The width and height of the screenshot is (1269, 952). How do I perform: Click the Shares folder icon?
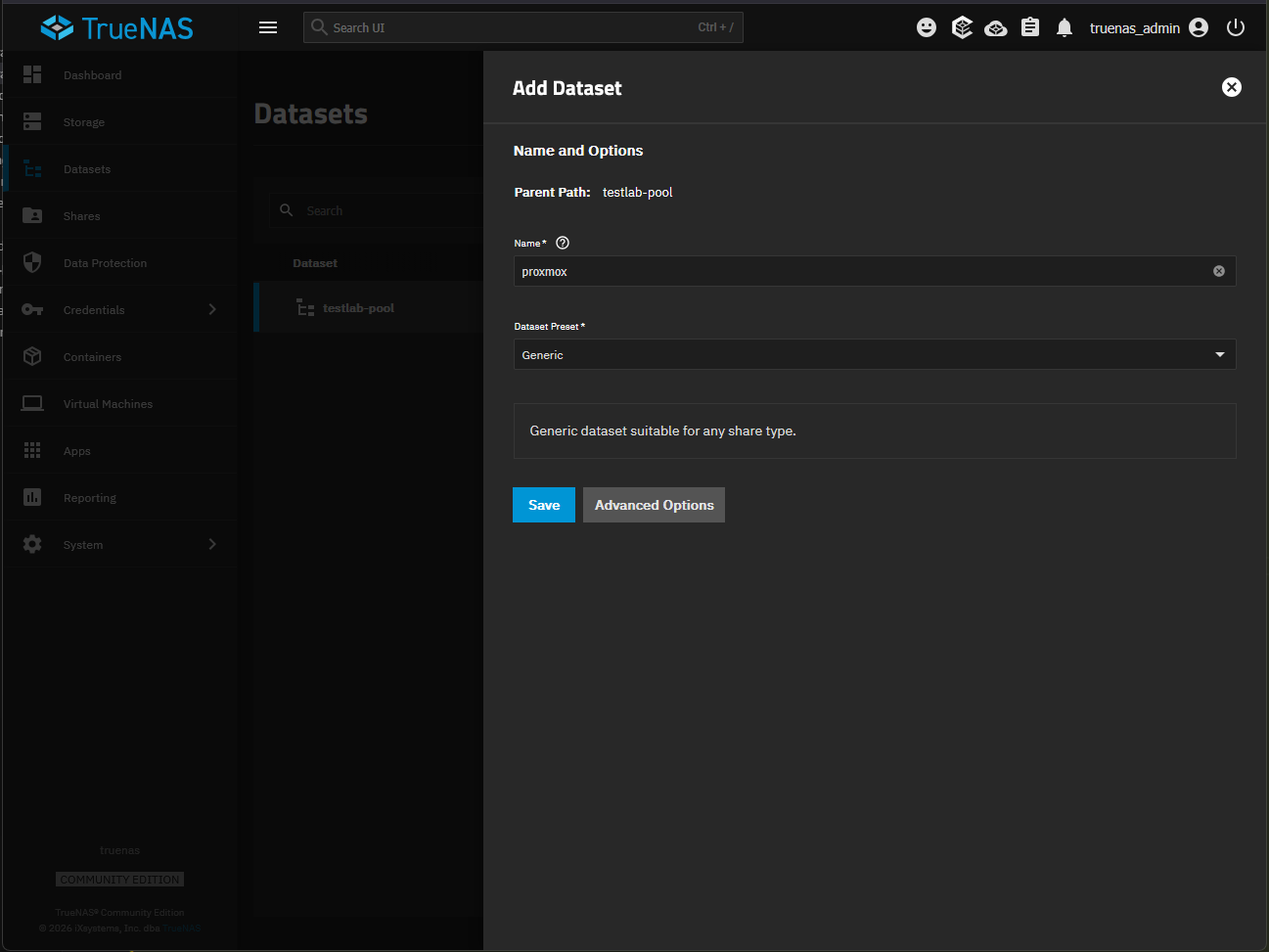tap(32, 215)
